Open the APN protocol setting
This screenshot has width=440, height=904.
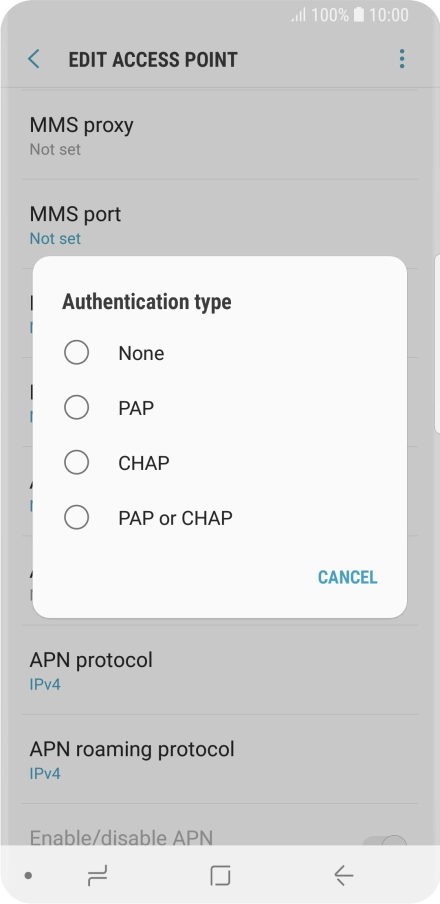220,671
